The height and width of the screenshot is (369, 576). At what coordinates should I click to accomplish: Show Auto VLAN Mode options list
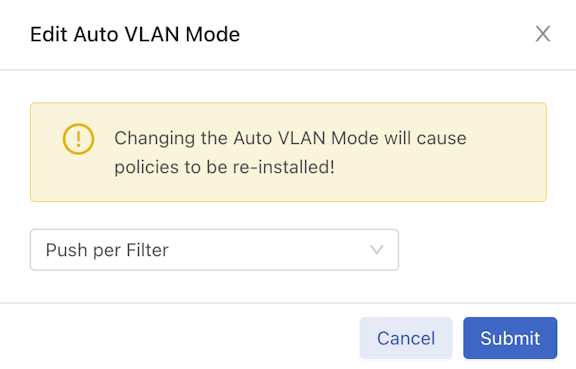coord(214,250)
